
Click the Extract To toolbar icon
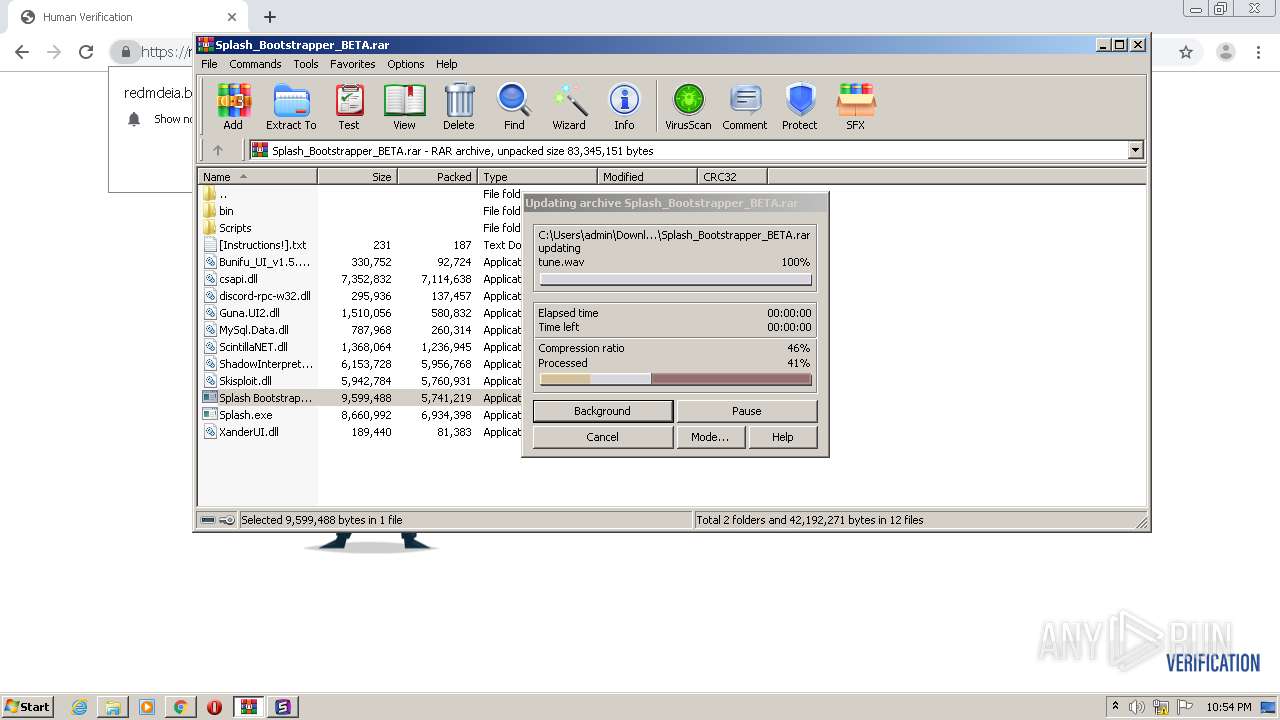tap(291, 107)
